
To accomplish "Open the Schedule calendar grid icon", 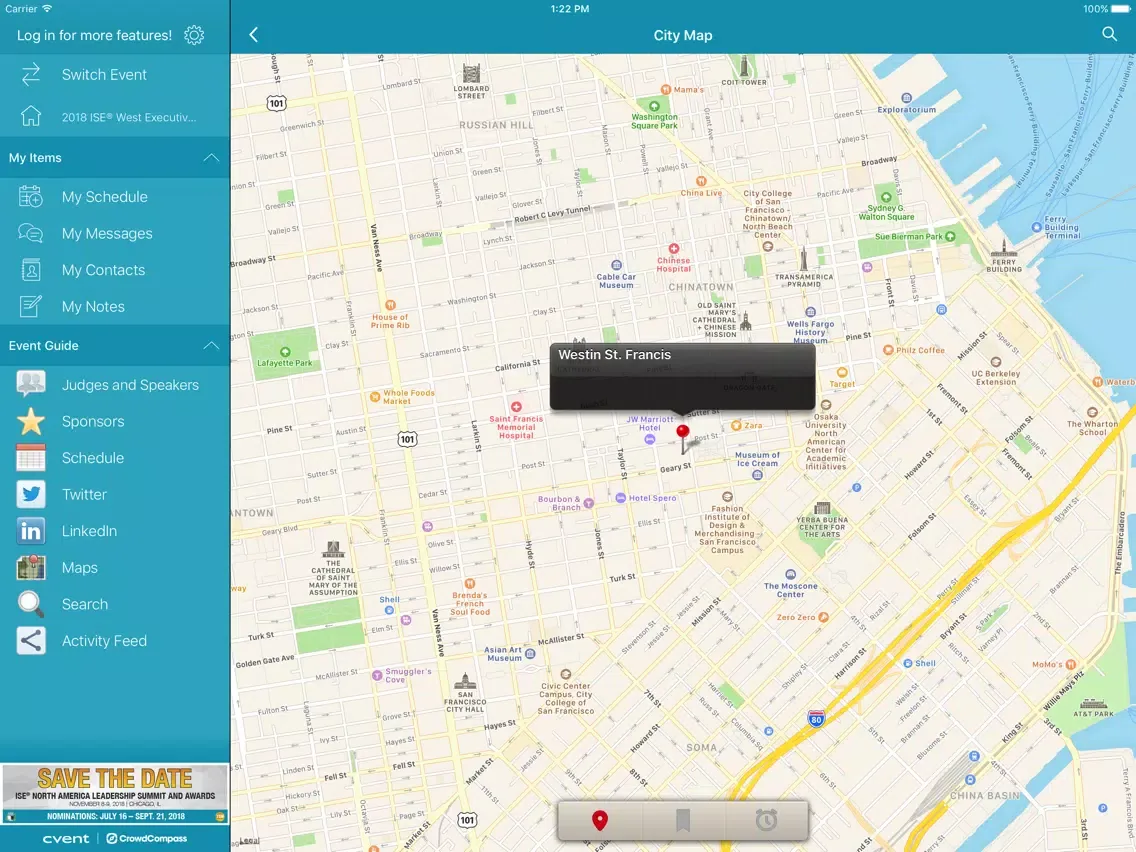I will pyautogui.click(x=31, y=458).
